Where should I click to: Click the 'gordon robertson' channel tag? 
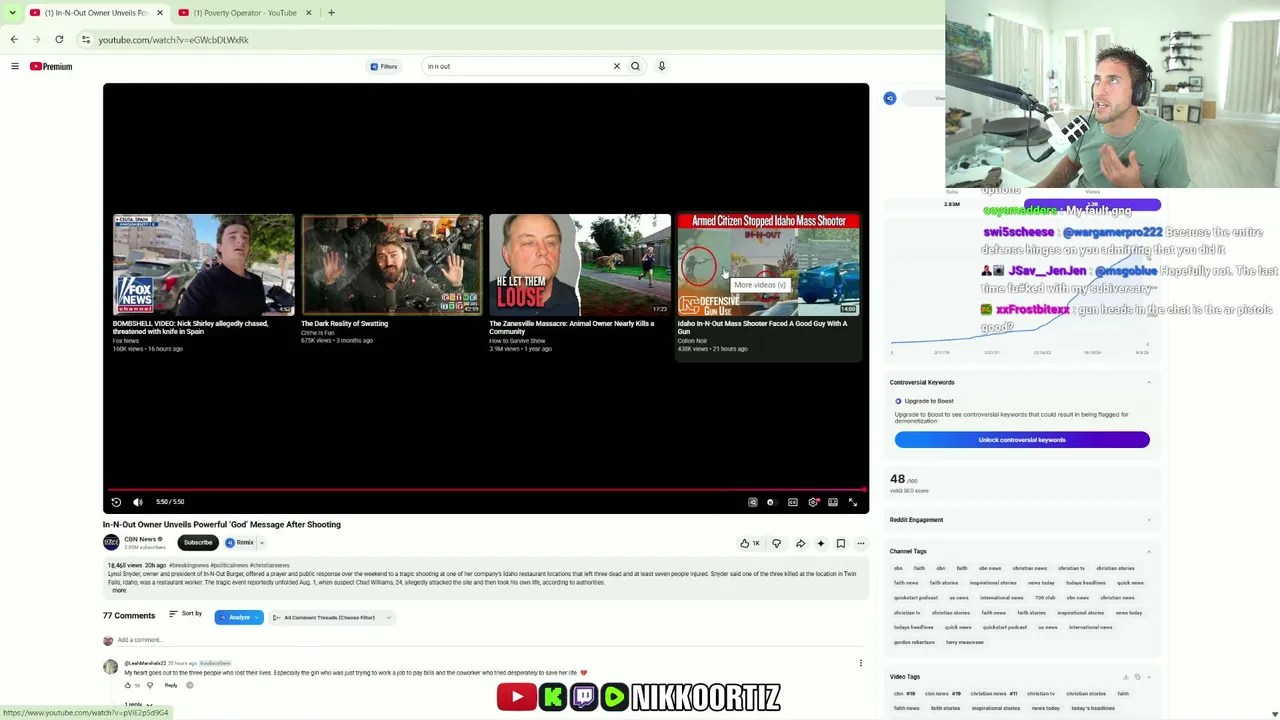(x=914, y=642)
